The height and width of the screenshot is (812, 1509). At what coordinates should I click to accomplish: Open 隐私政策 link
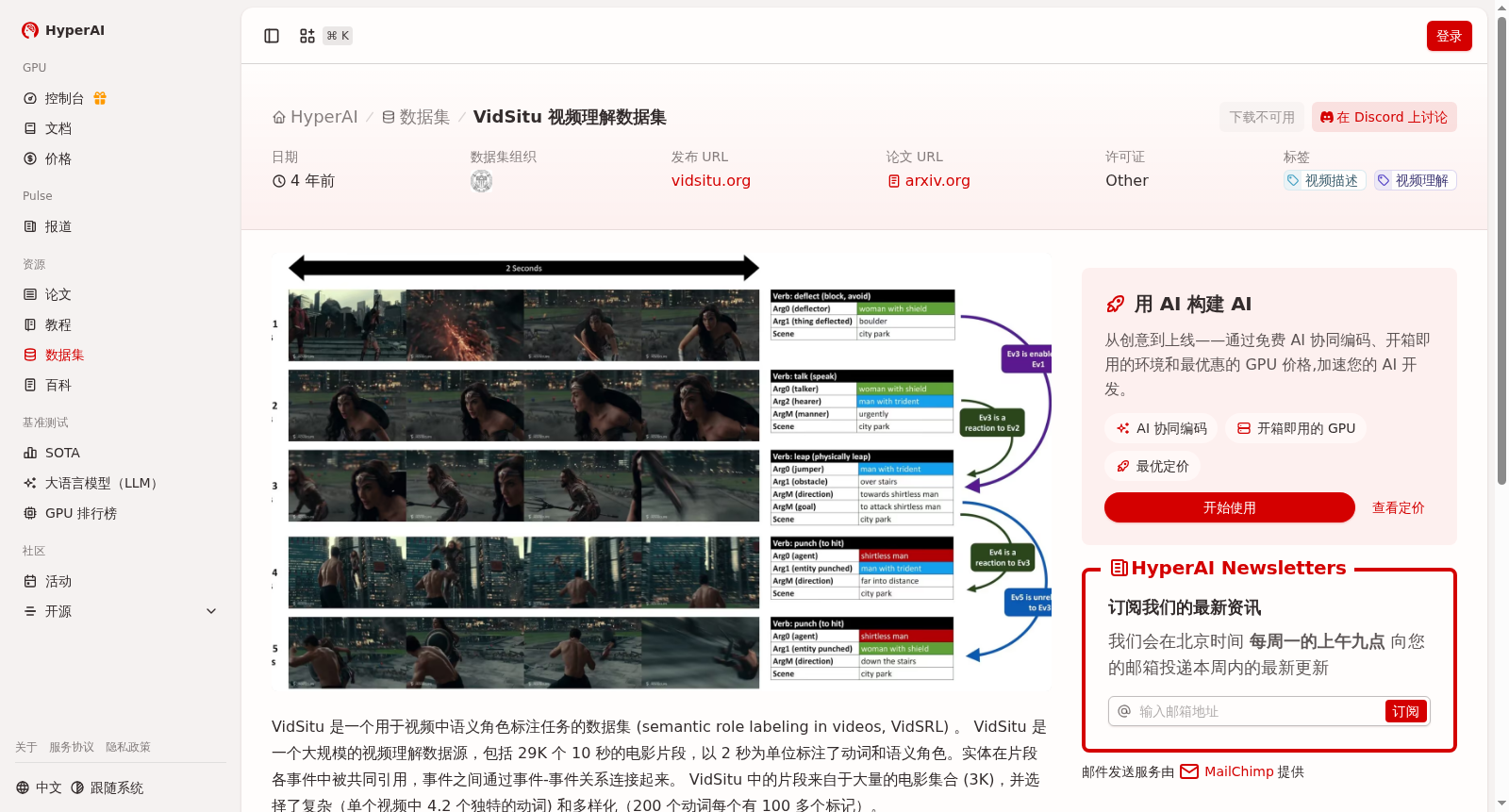tap(128, 747)
